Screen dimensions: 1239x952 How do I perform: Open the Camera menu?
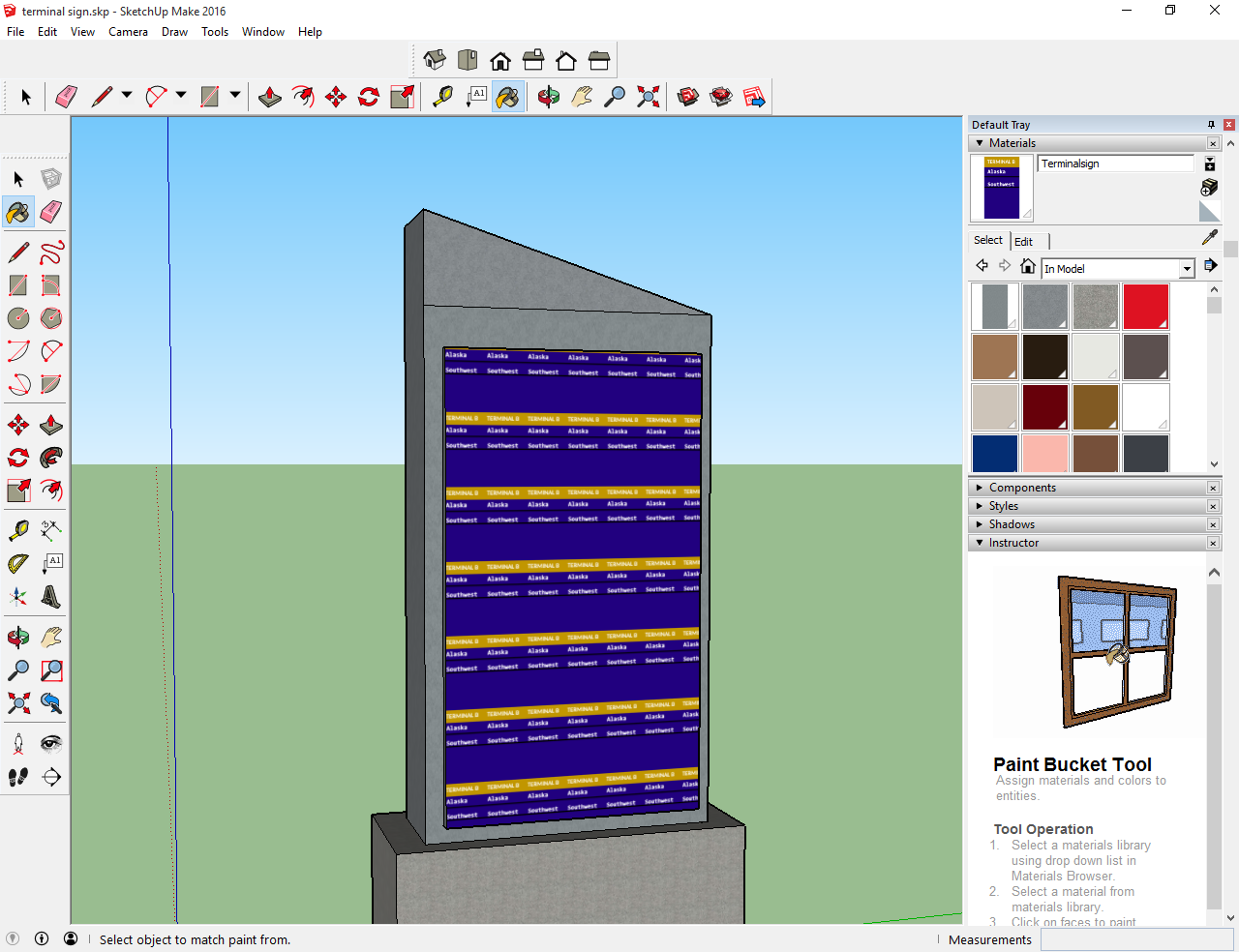click(128, 32)
